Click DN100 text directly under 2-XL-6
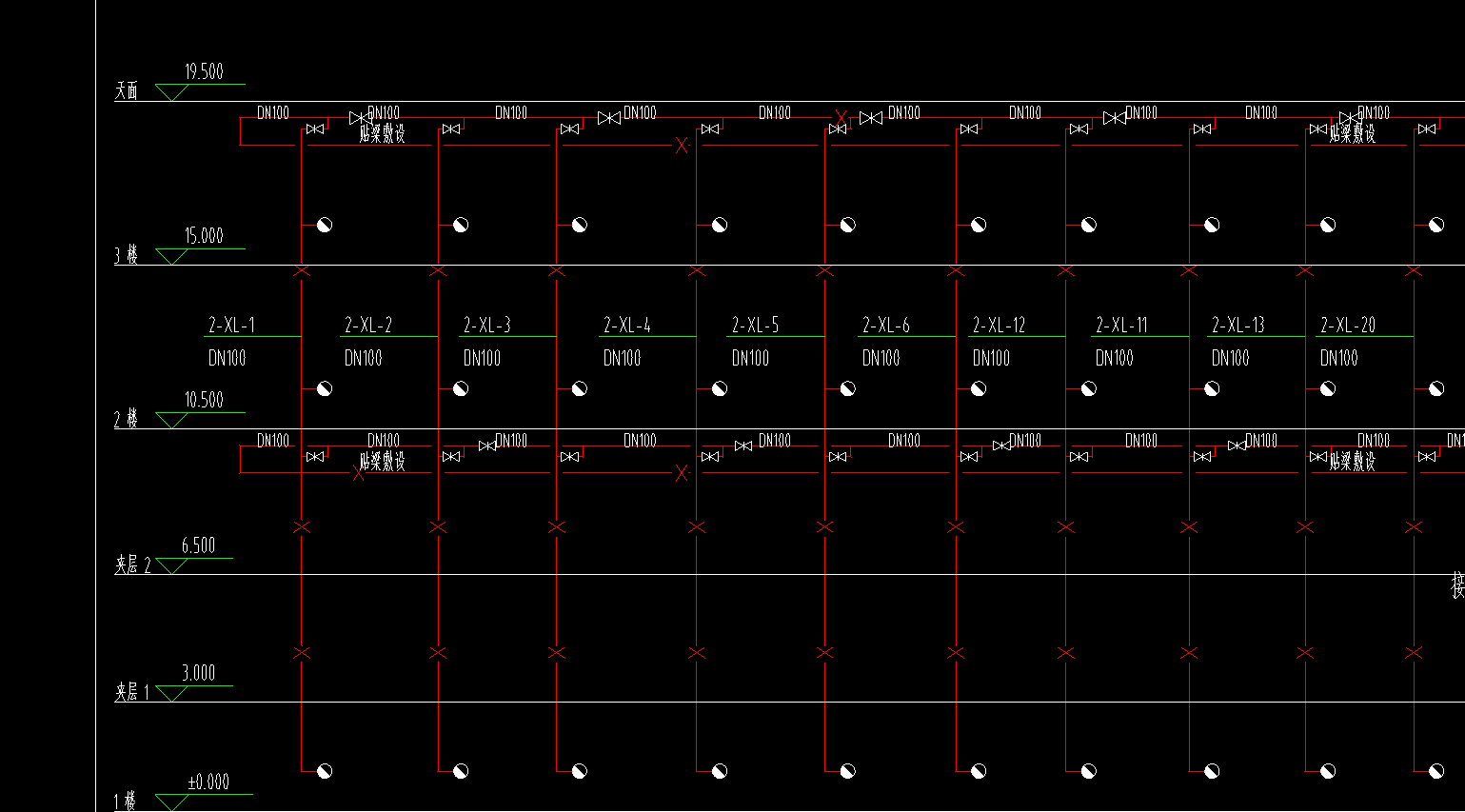 coord(881,358)
